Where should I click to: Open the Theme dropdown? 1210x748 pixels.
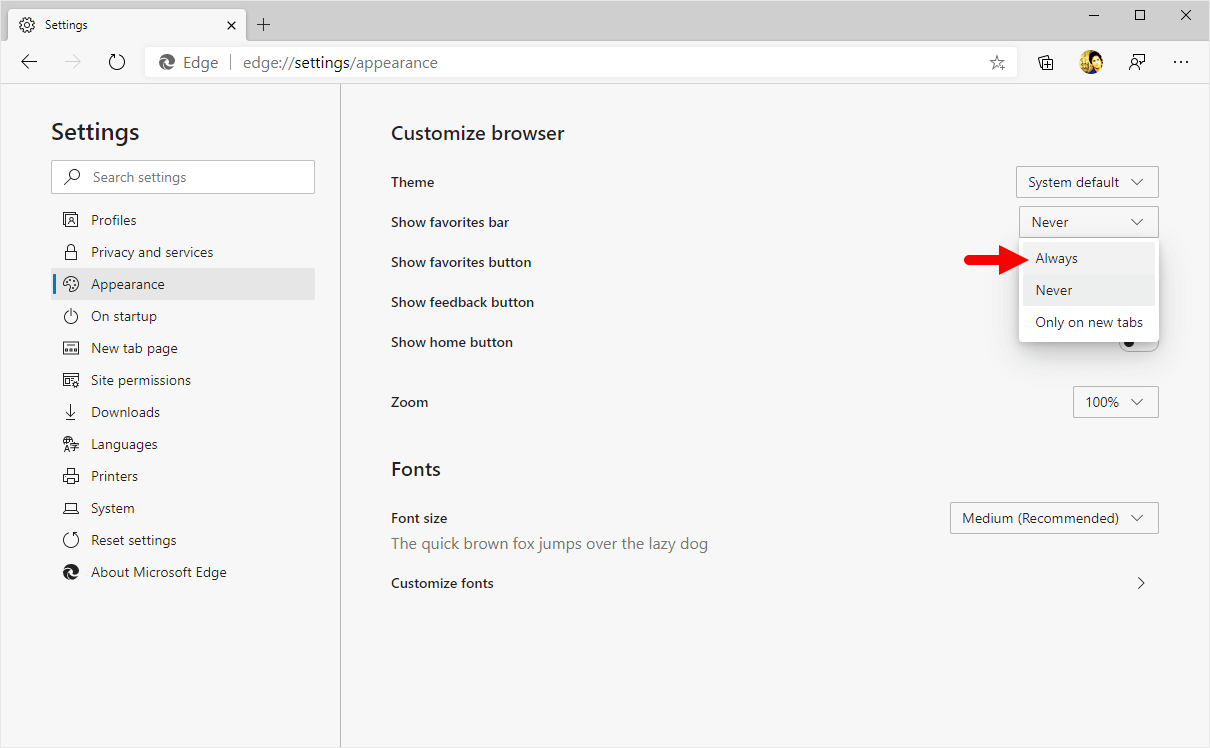click(1087, 182)
